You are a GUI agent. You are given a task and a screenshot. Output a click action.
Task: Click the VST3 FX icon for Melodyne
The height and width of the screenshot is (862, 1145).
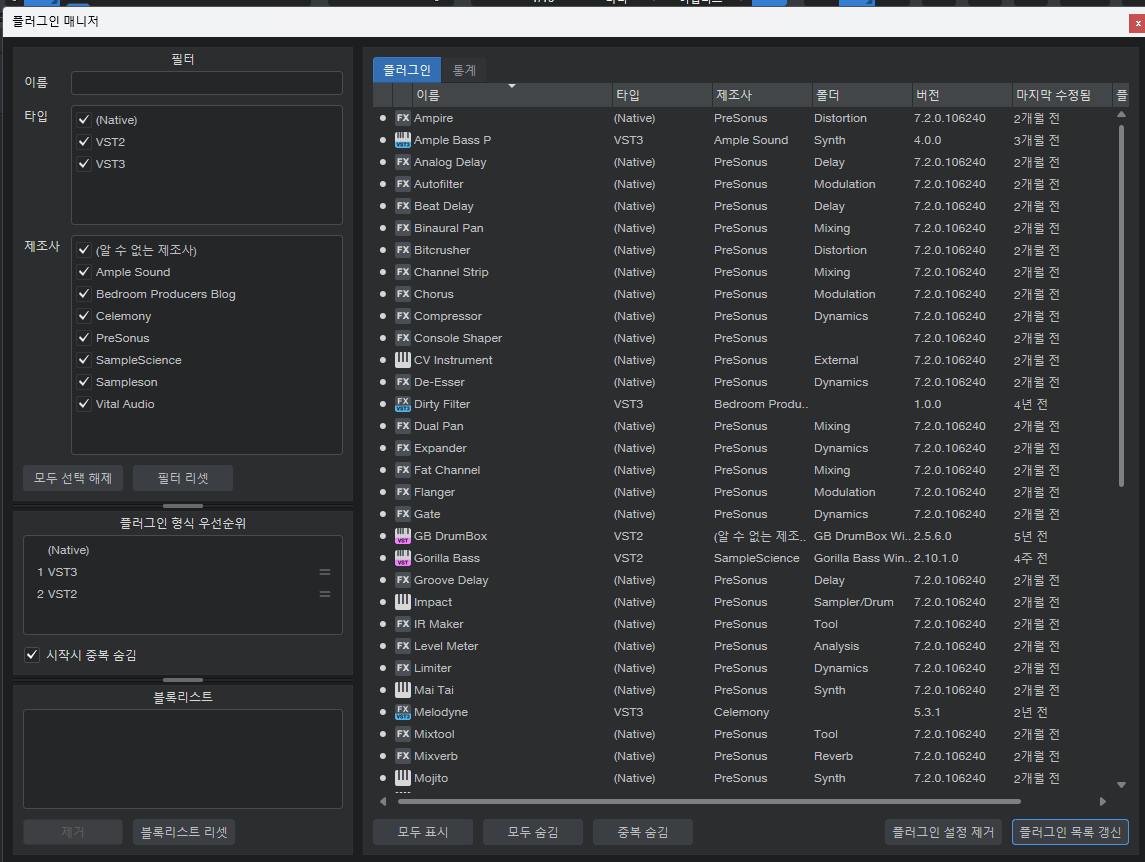pyautogui.click(x=402, y=712)
